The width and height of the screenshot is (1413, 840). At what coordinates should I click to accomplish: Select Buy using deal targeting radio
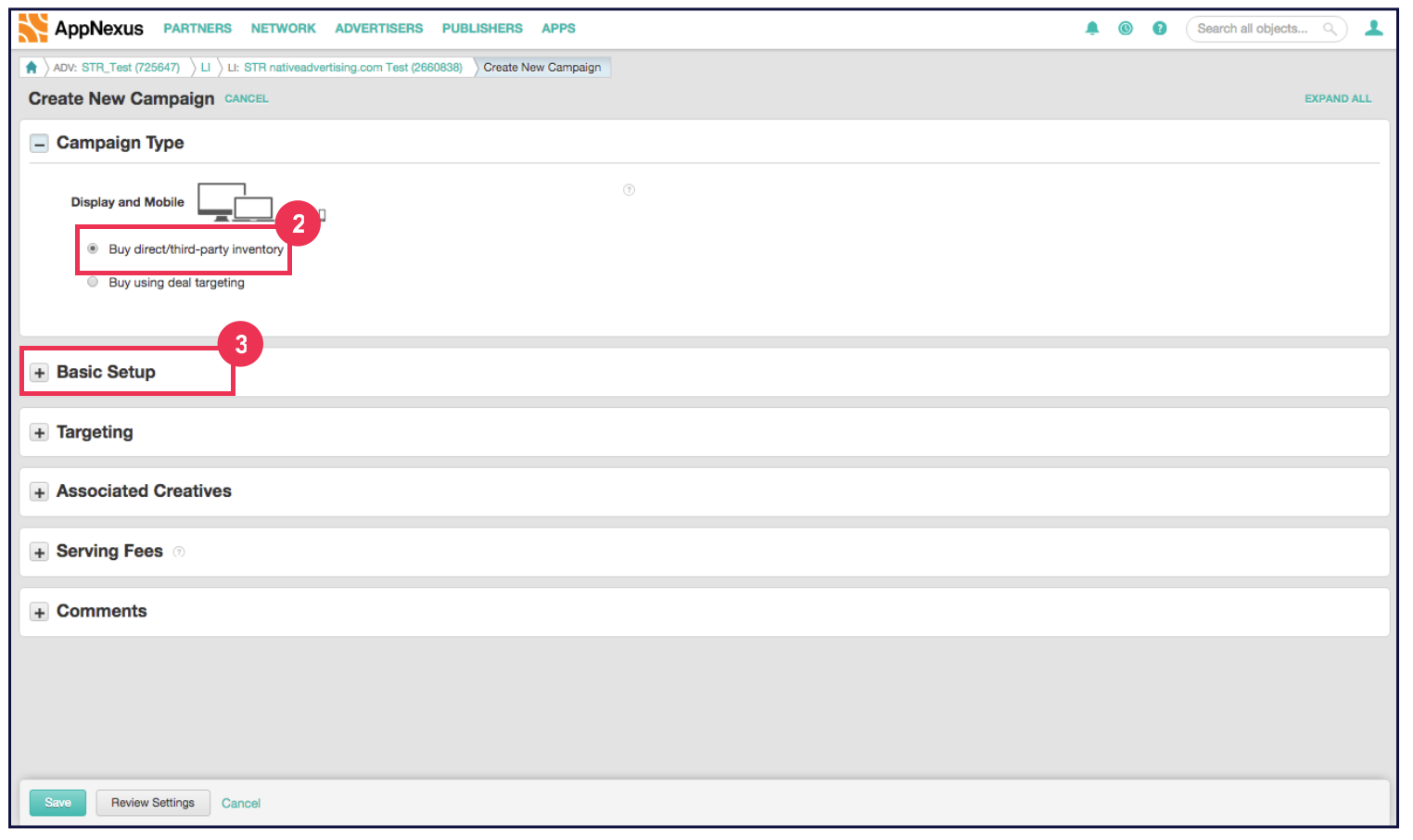point(93,282)
